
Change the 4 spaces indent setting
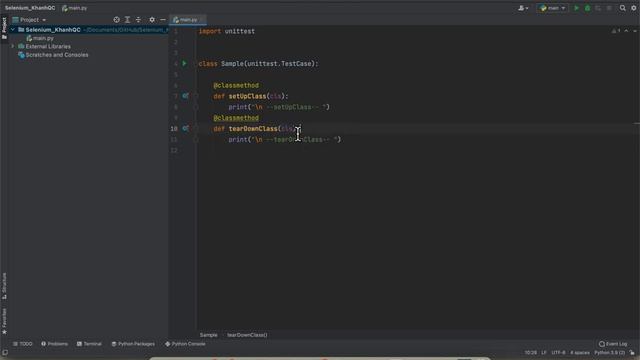[x=580, y=353]
